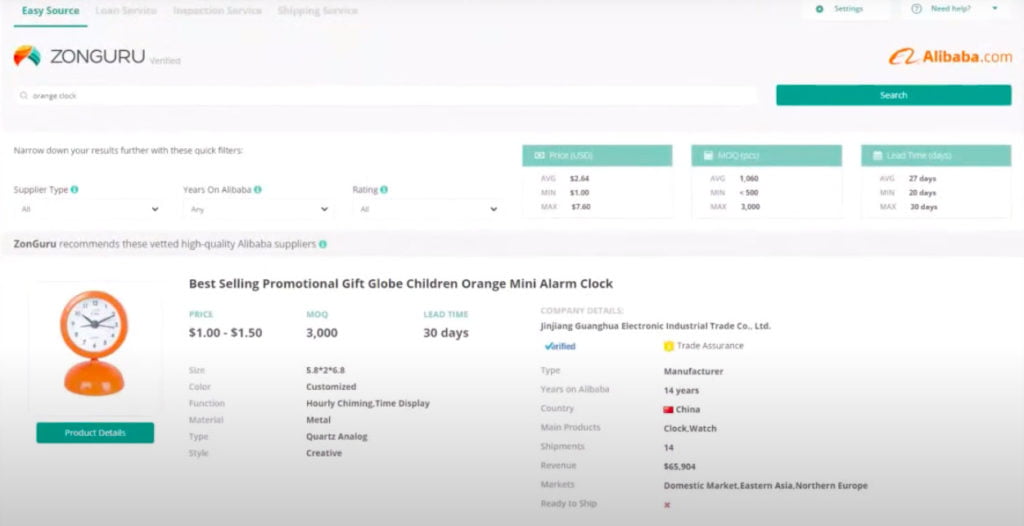Select the $1.00 - $1.50 price text
The height and width of the screenshot is (526, 1024).
click(225, 333)
